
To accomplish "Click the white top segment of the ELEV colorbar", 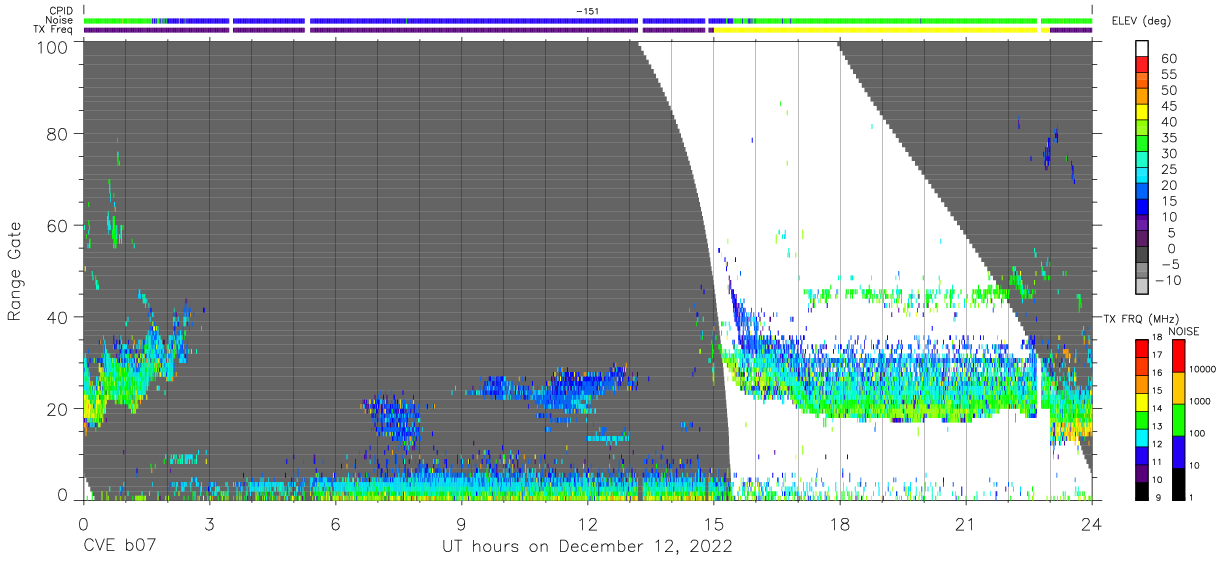I will click(1141, 49).
